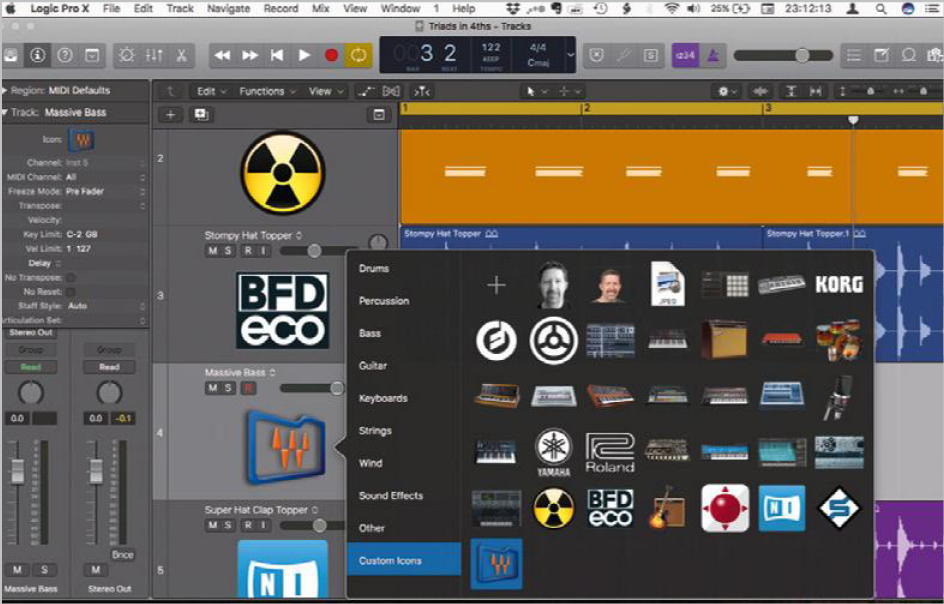Pick the Roland logo icon
Viewport: 944px width, 604px height.
609,452
